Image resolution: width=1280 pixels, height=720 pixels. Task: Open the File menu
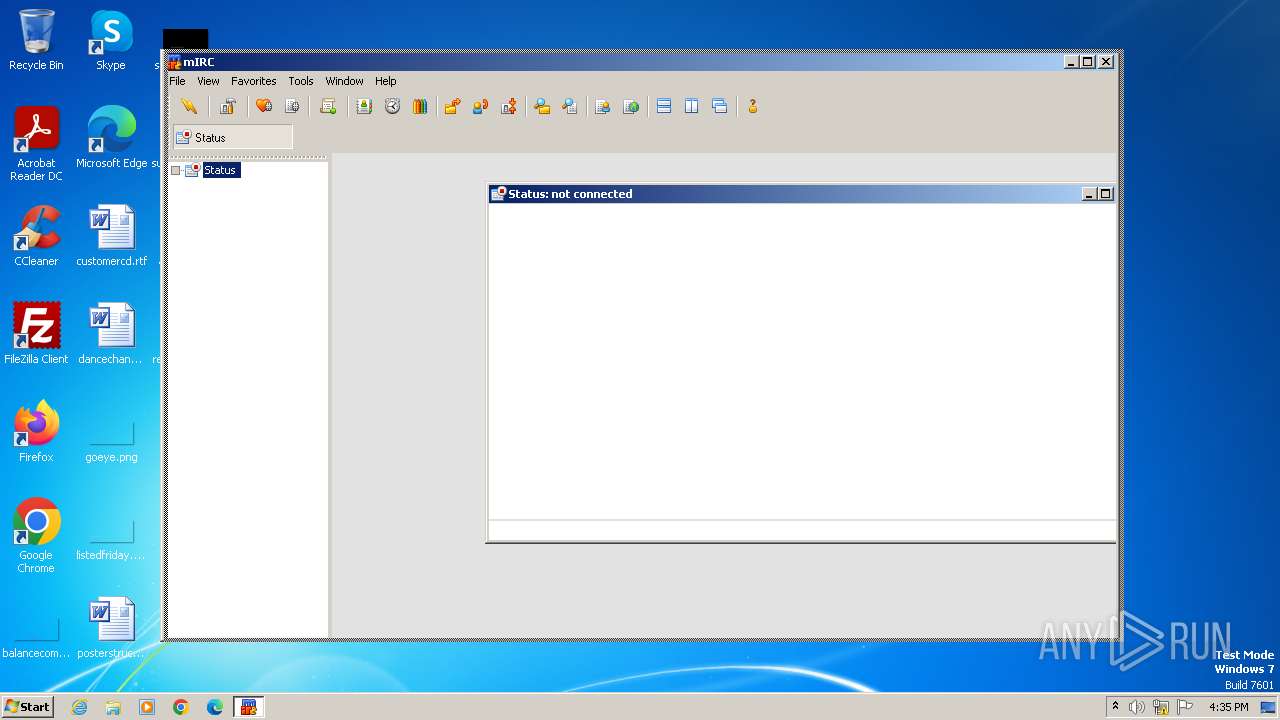tap(177, 81)
